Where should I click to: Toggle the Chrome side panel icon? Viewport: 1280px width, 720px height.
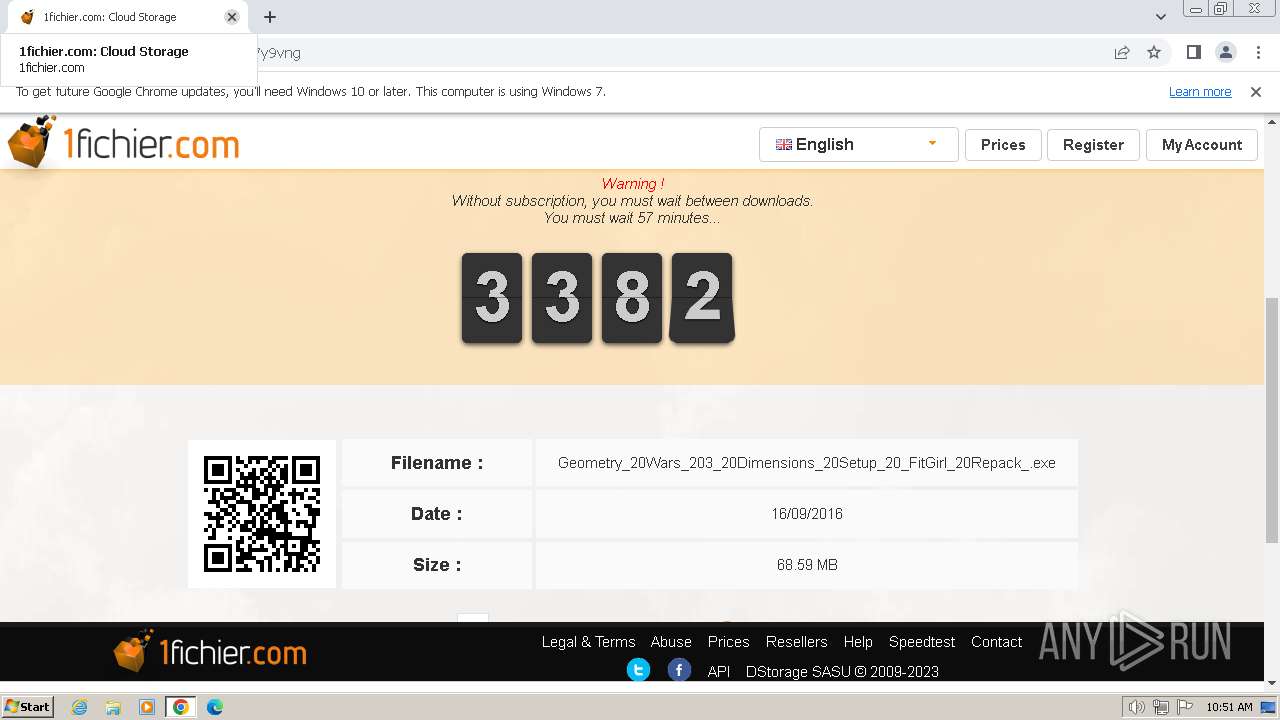coord(1193,52)
